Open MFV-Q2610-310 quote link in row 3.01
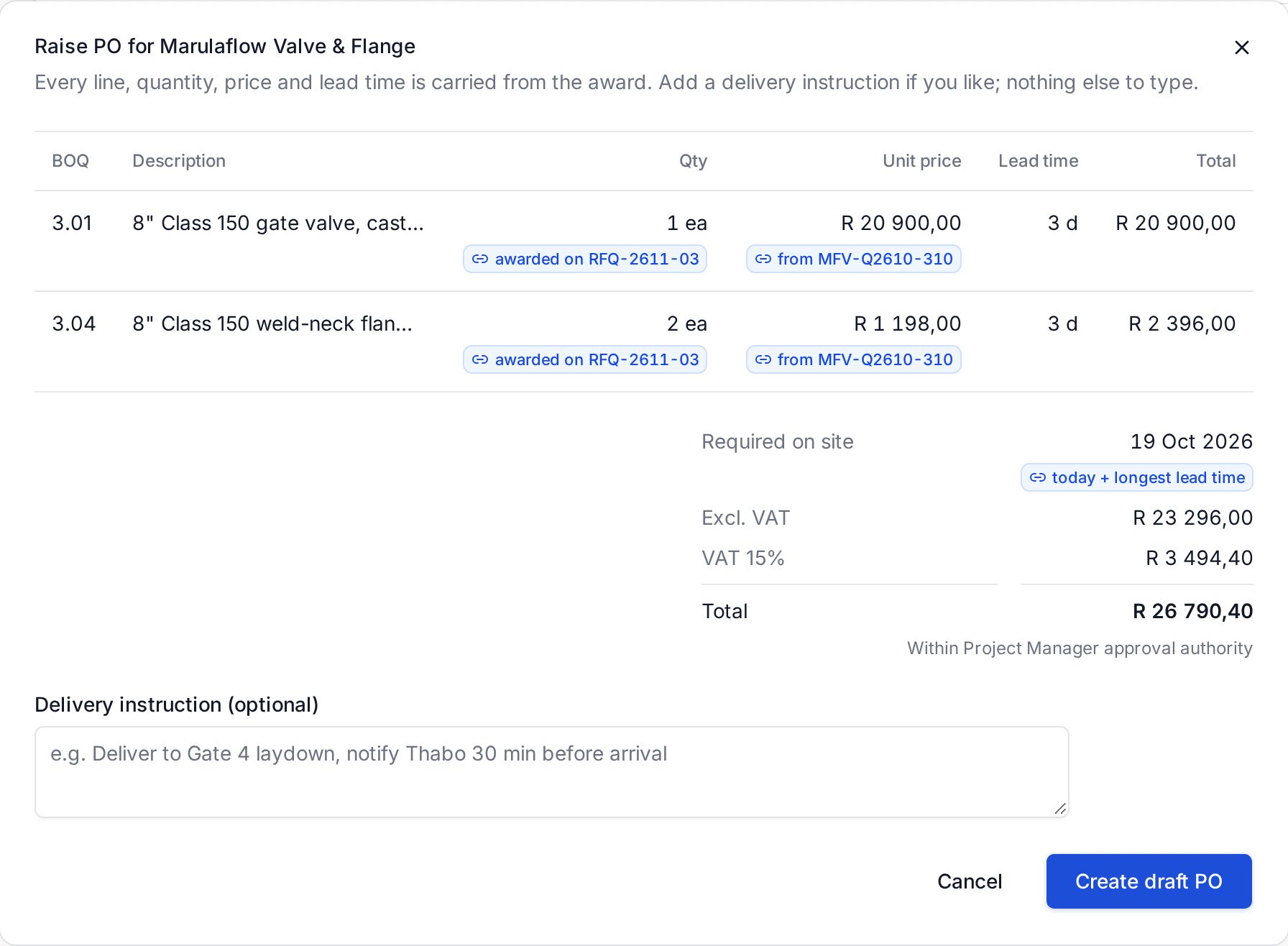Screen dimensions: 1288x946 [853, 259]
